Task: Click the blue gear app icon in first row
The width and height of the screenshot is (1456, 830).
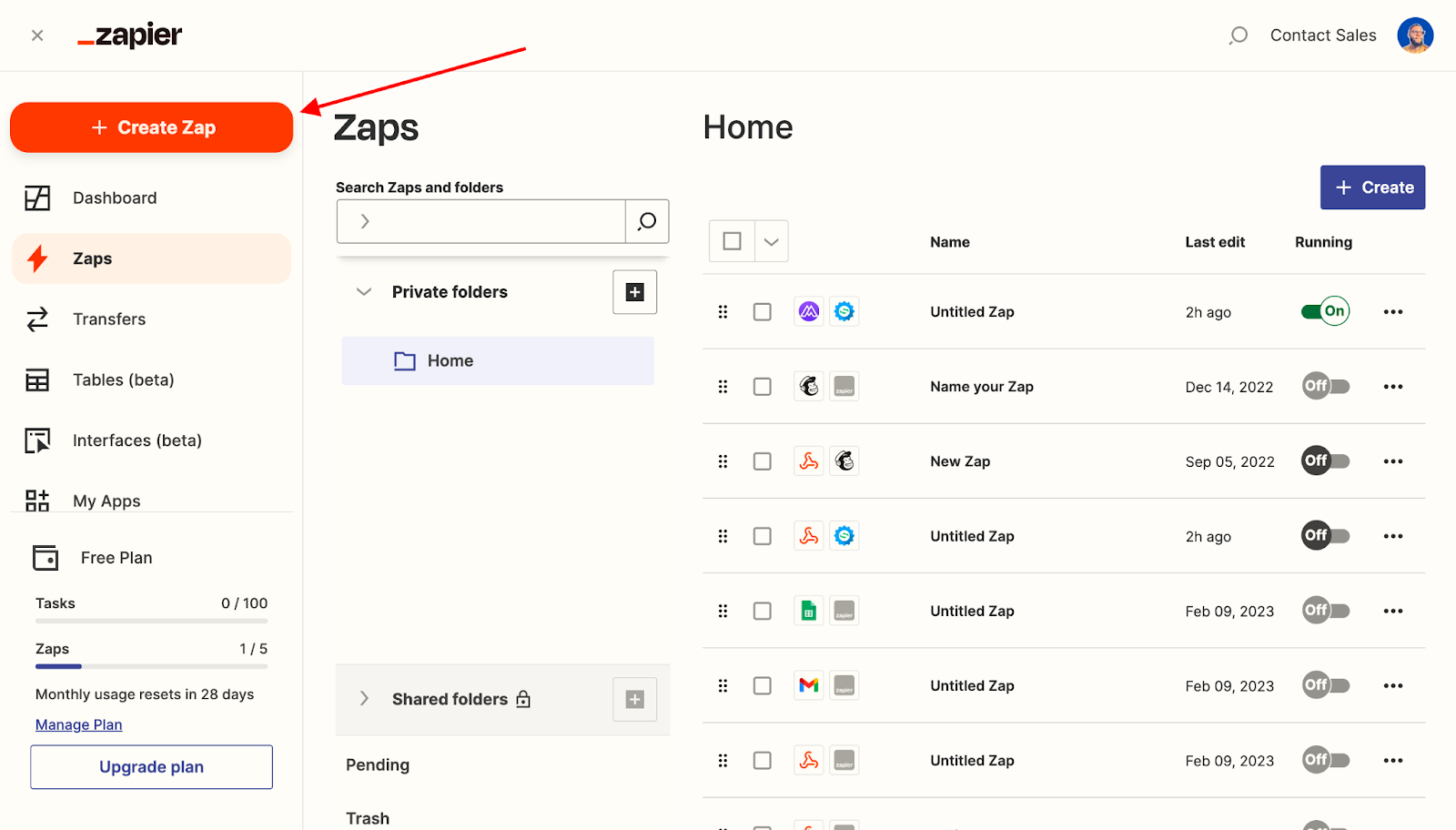Action: point(844,312)
